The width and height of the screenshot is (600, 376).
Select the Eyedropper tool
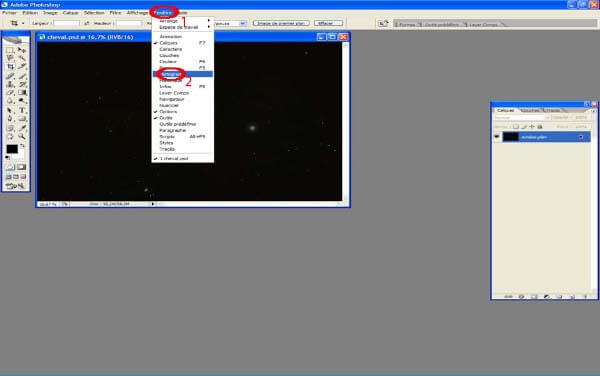pyautogui.click(x=22, y=128)
